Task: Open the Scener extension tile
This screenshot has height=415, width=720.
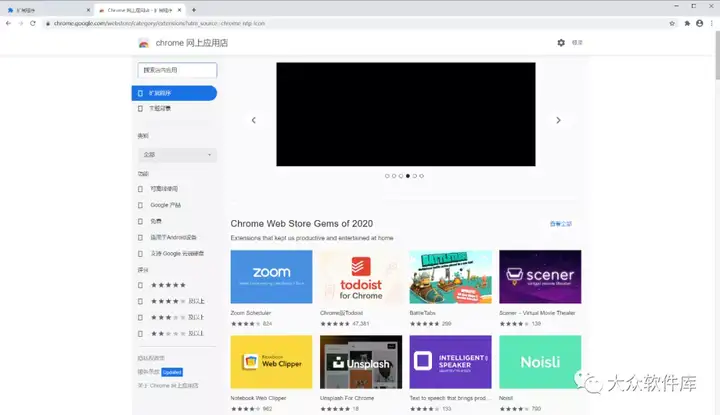Action: [x=540, y=277]
